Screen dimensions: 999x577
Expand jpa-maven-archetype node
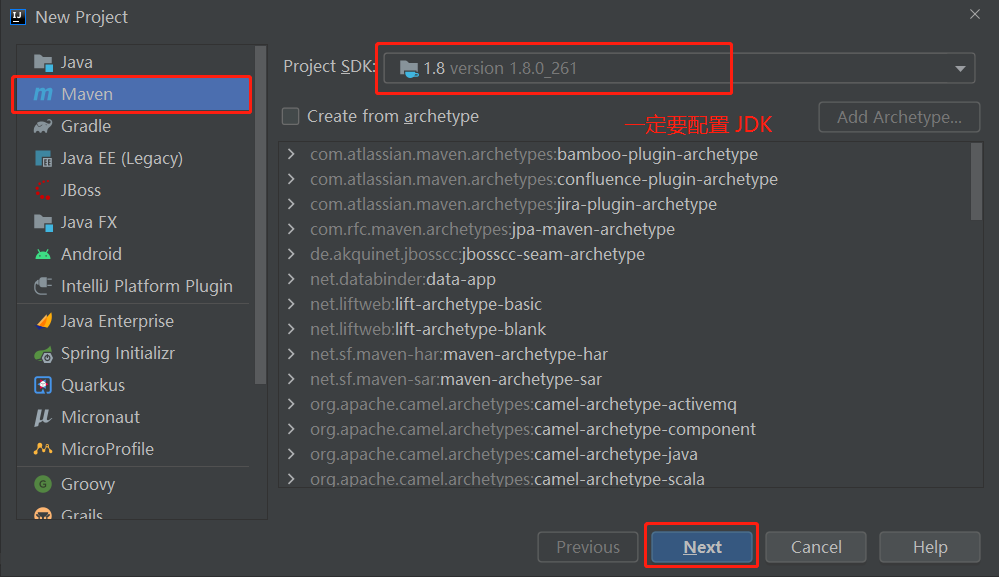(x=291, y=229)
